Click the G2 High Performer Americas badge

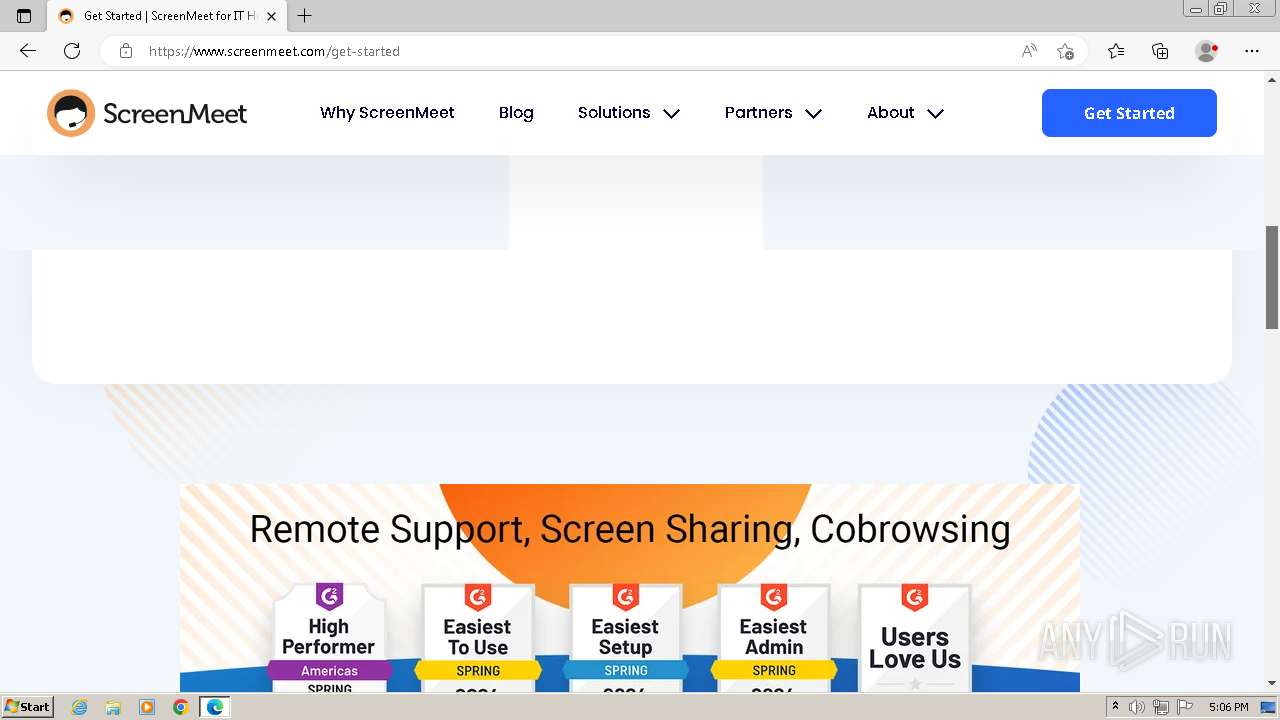pos(329,638)
